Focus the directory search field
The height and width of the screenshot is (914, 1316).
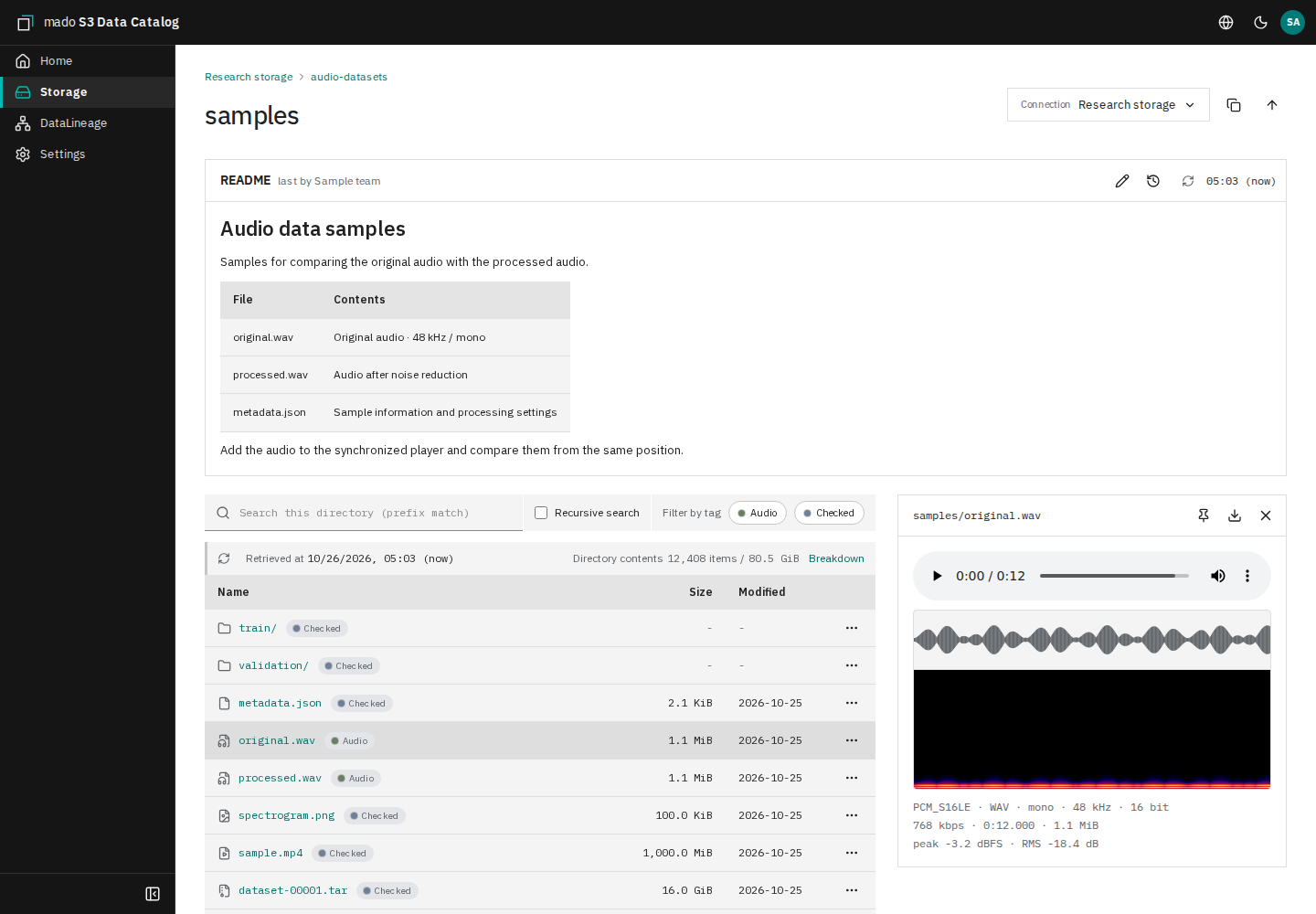click(364, 513)
